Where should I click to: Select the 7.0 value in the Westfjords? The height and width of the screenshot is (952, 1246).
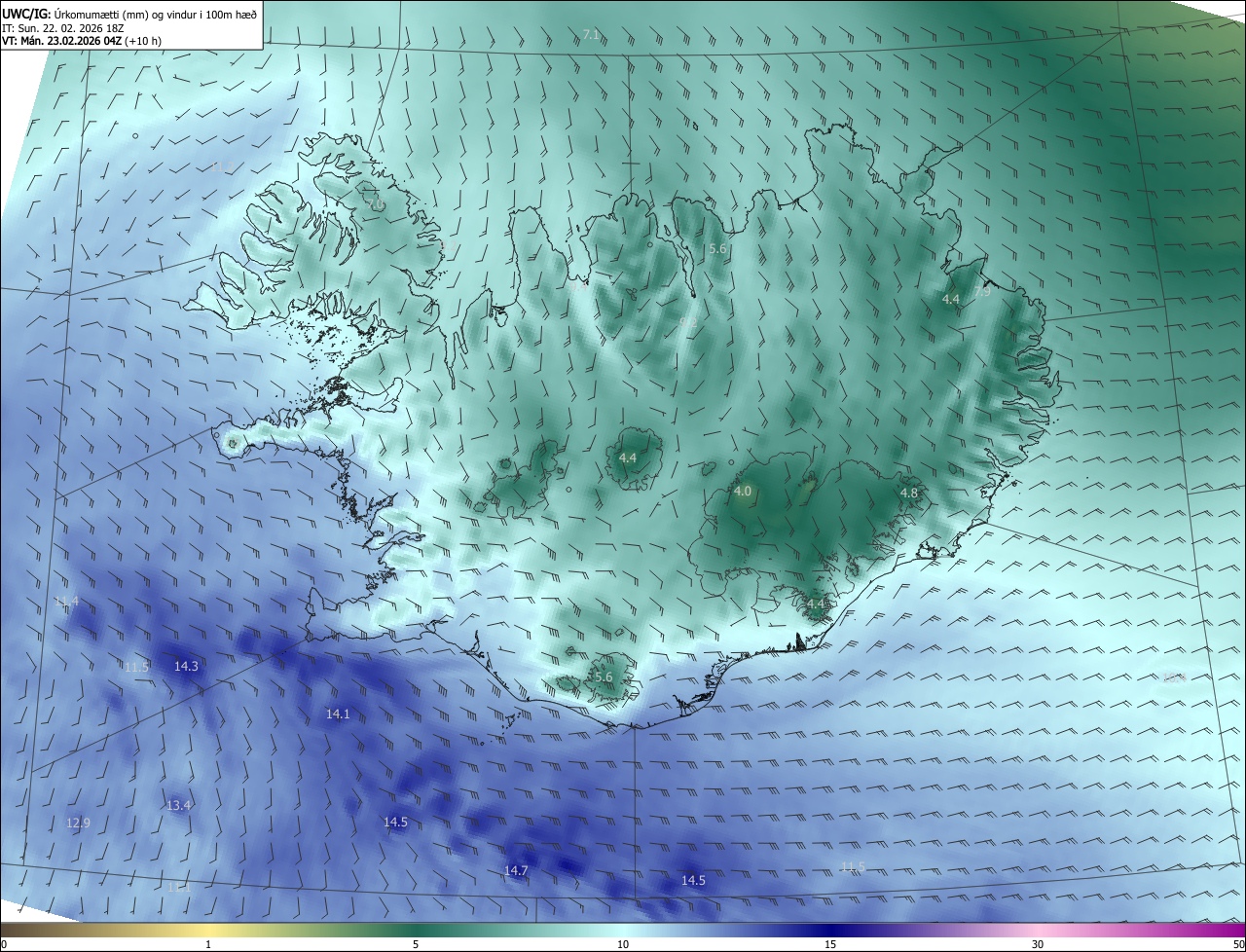point(378,204)
